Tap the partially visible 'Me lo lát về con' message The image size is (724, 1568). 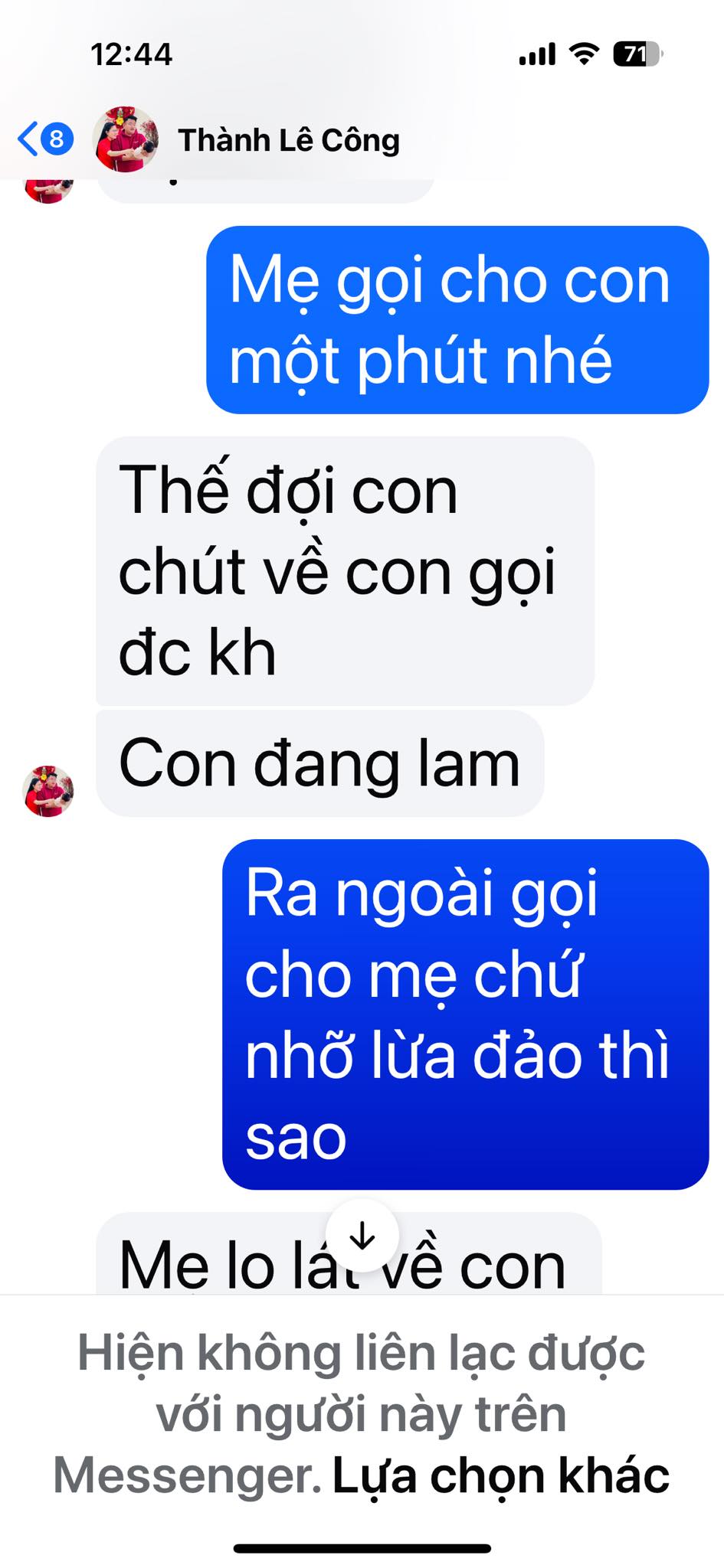pos(349,1254)
